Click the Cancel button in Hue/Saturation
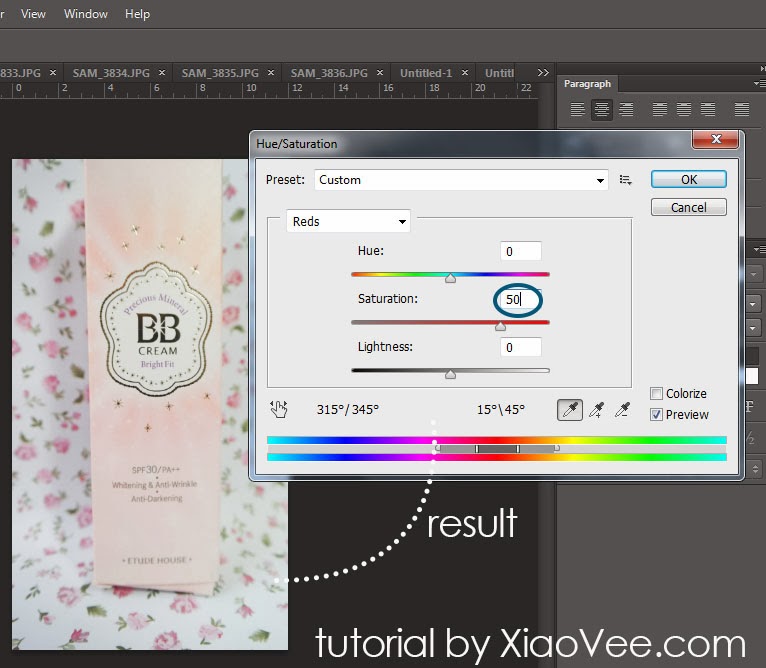The image size is (766, 668). click(688, 207)
